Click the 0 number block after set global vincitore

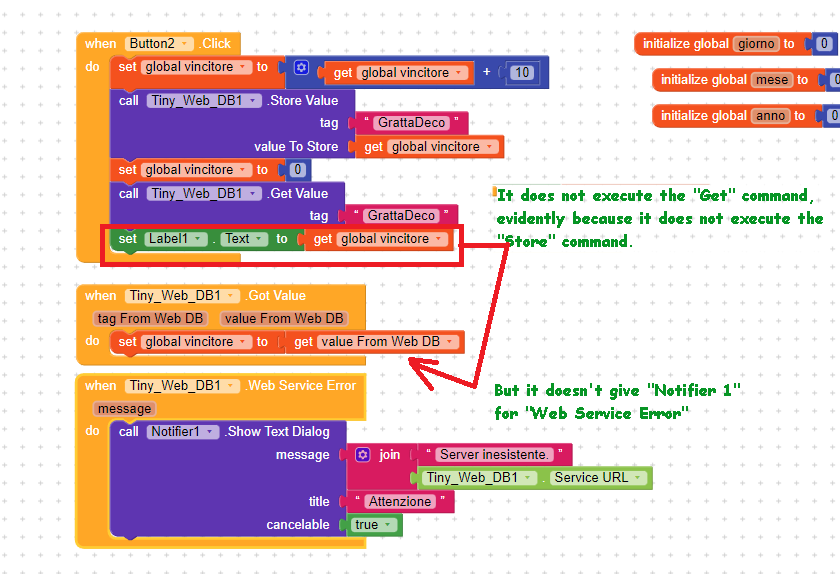coord(298,170)
